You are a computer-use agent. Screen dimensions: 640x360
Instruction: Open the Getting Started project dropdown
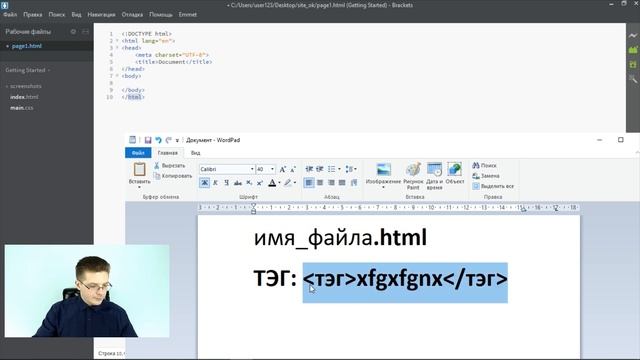tap(28, 70)
